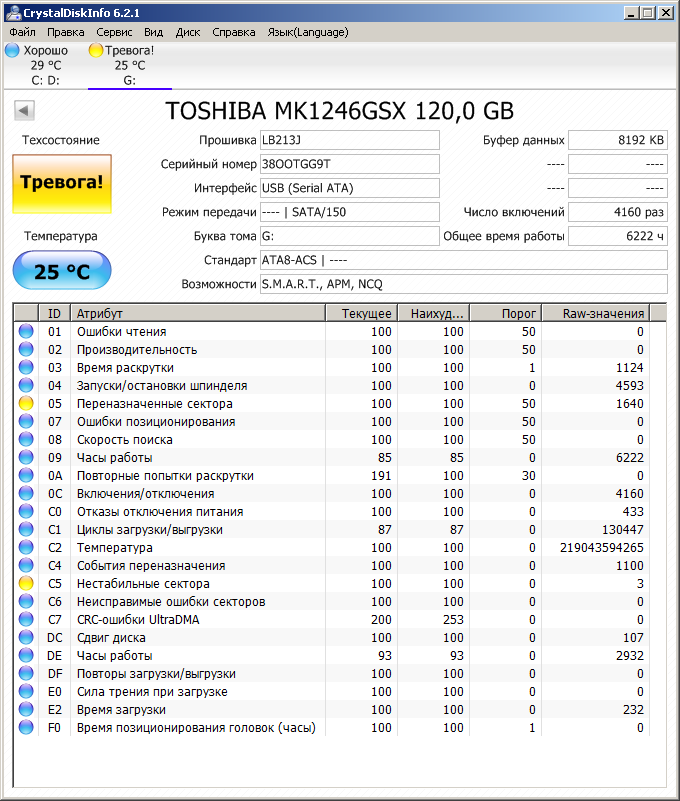Click status icon for Циклы загрузки/выгрузки
This screenshot has width=680, height=801.
point(26,529)
